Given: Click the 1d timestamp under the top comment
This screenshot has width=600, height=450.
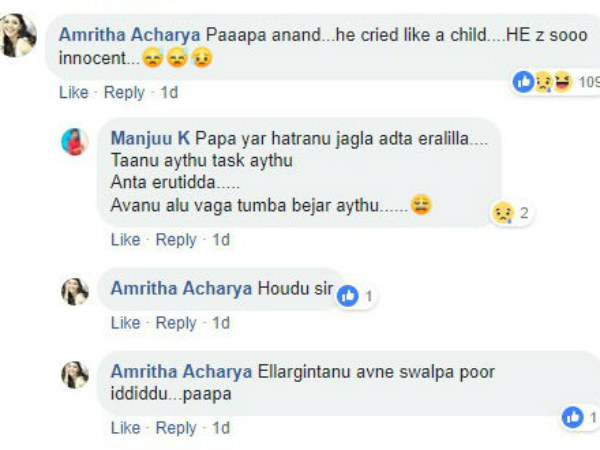Looking at the screenshot, I should pos(169,92).
